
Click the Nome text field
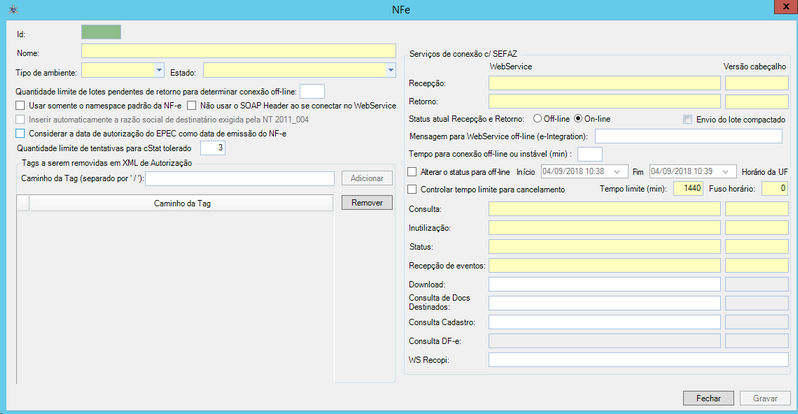(x=239, y=51)
